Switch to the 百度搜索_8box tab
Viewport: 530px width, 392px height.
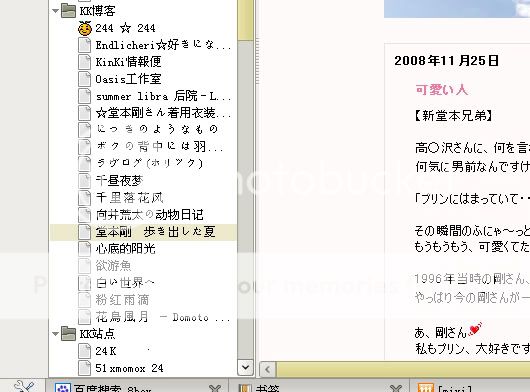[x=138, y=387]
